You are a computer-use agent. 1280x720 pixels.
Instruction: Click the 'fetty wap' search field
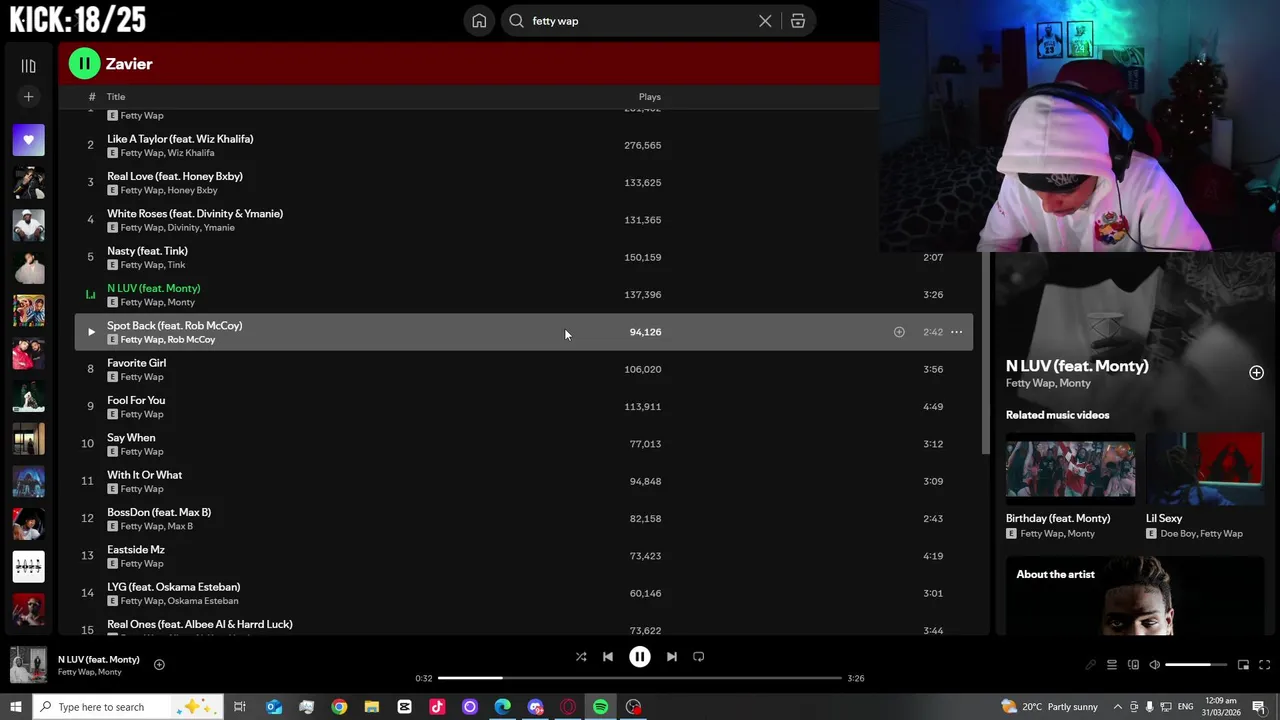640,21
